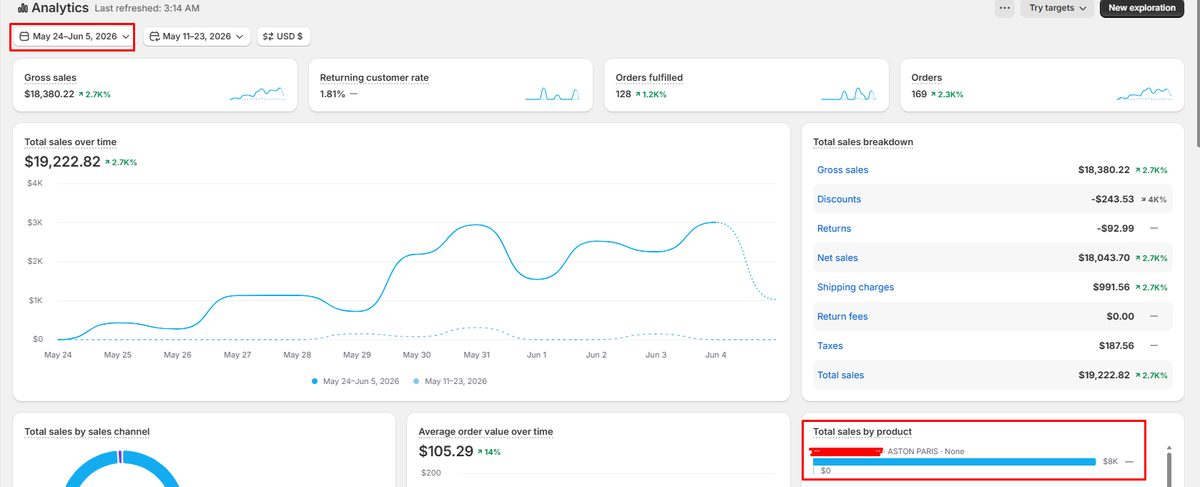Open the Total sales by product title
The image size is (1200, 487).
click(x=862, y=432)
